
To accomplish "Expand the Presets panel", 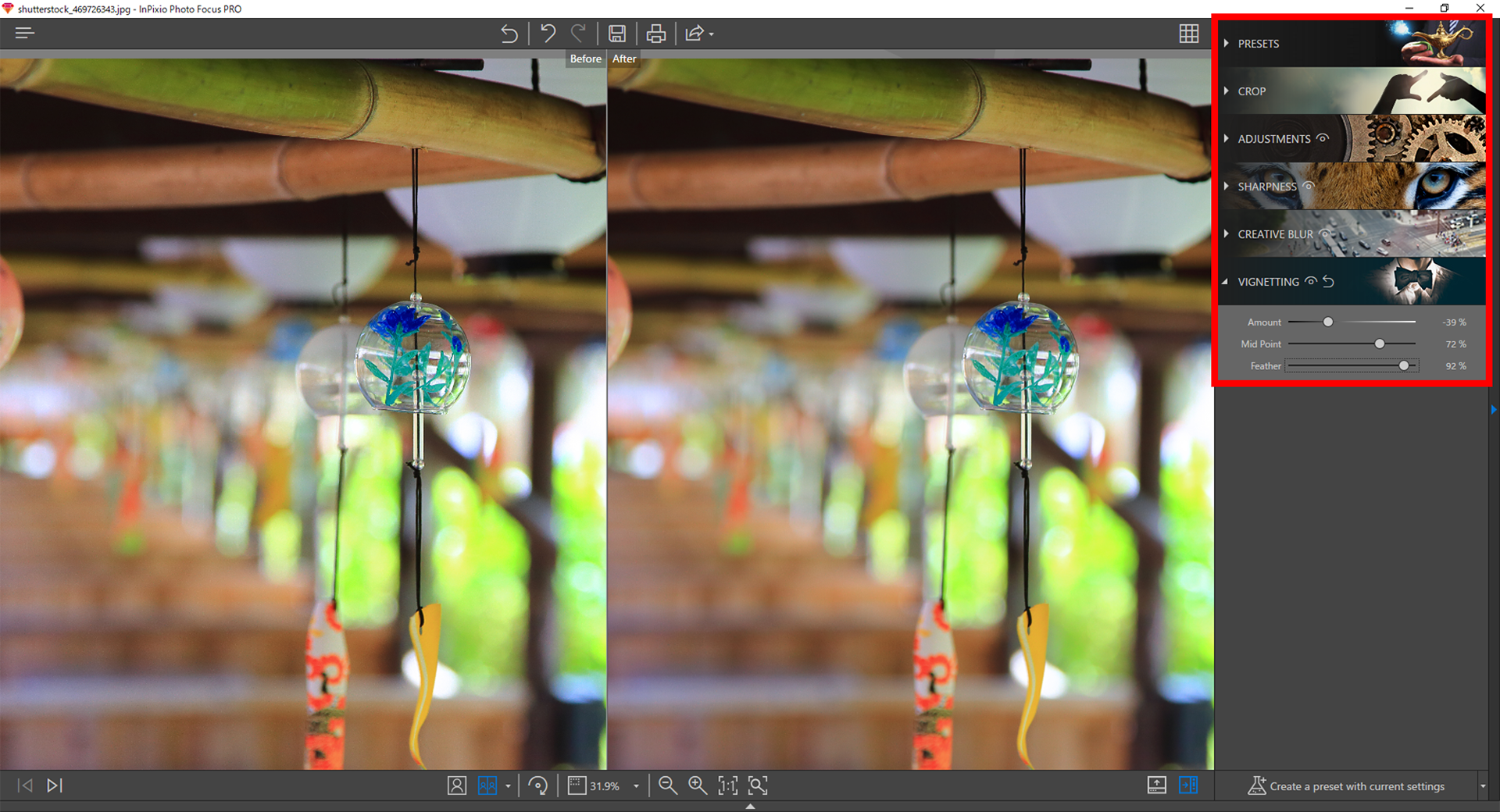I will (1259, 44).
